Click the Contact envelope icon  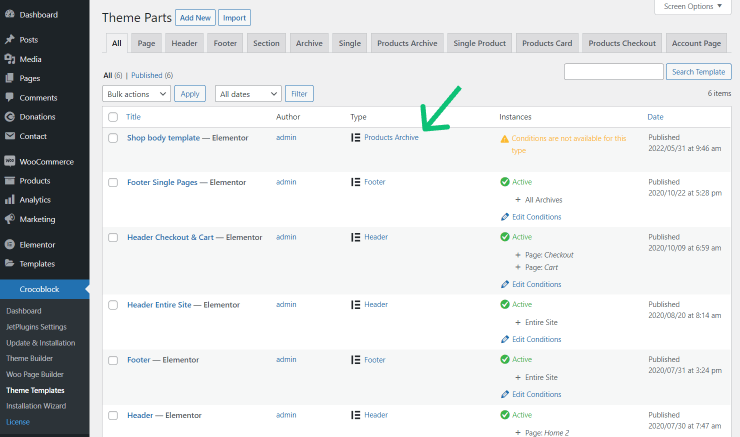point(9,136)
